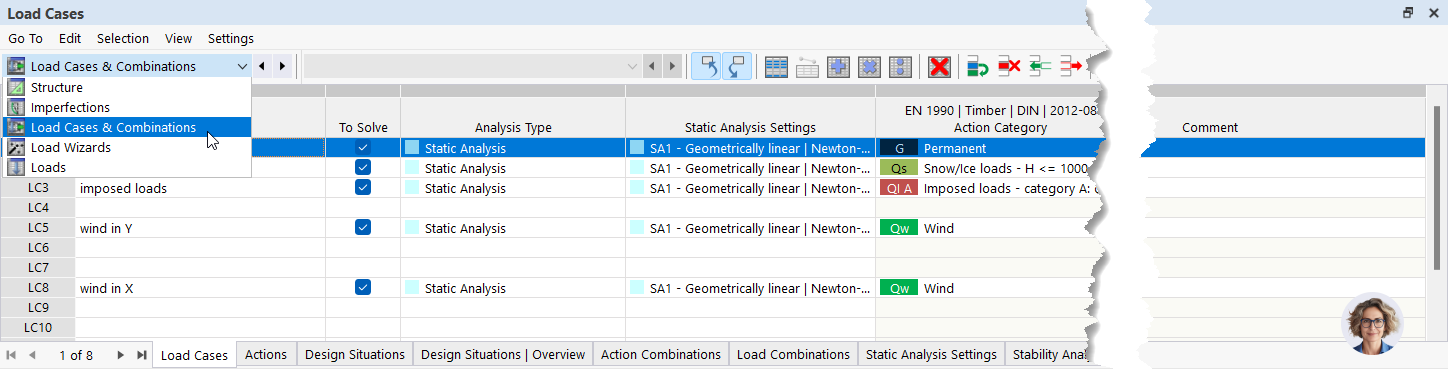Uncheck To Solve for the Permanent row
Image resolution: width=1448 pixels, height=369 pixels.
363,148
